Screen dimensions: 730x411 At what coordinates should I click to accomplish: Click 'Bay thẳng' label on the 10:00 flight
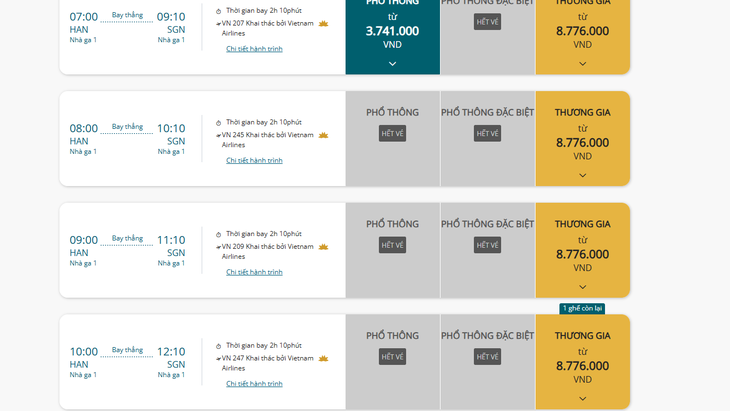127,350
